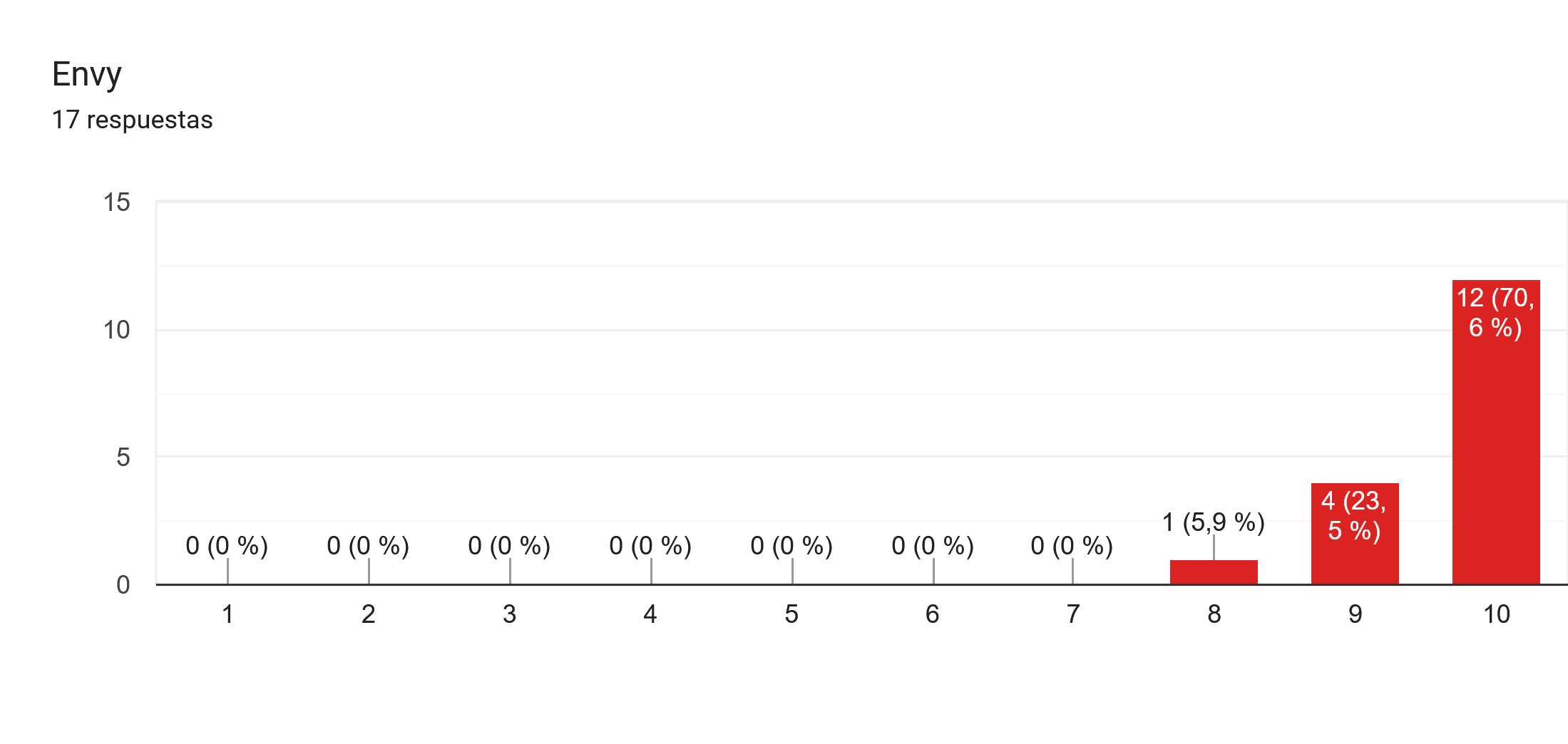1568x744 pixels.
Task: Click the red bar for rating 10
Action: [x=1496, y=432]
